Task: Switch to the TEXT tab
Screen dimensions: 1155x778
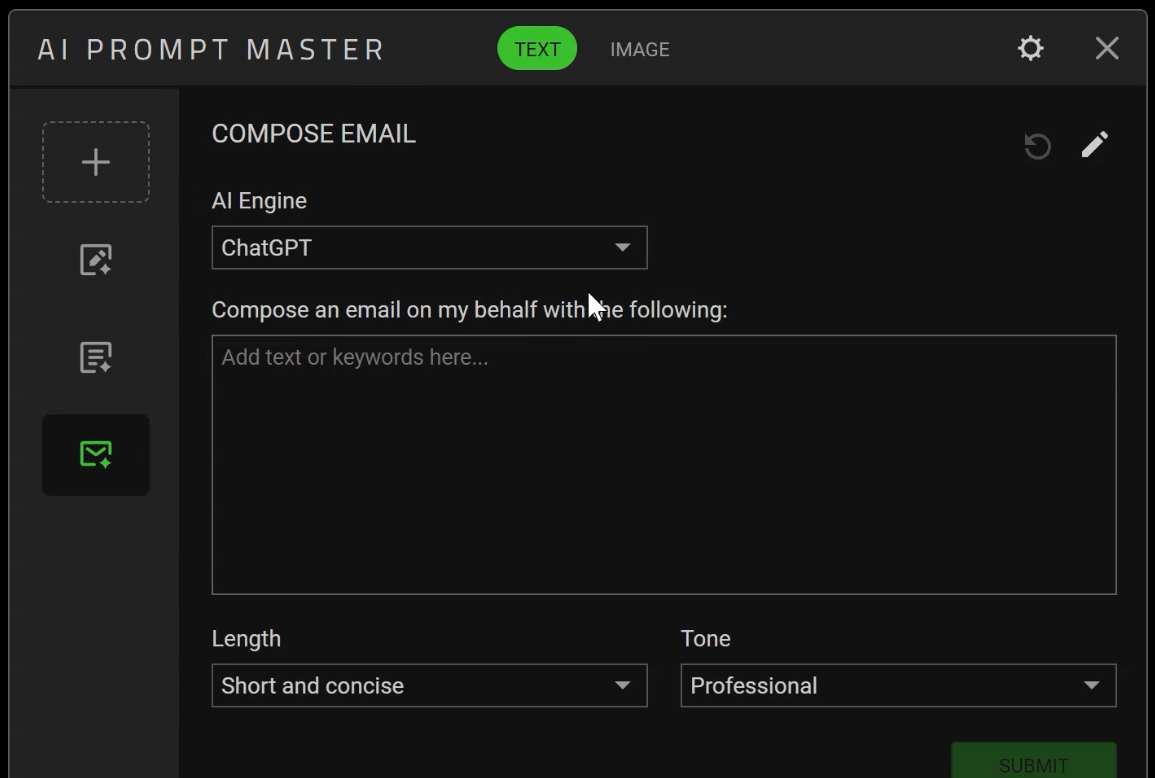Action: pyautogui.click(x=537, y=49)
